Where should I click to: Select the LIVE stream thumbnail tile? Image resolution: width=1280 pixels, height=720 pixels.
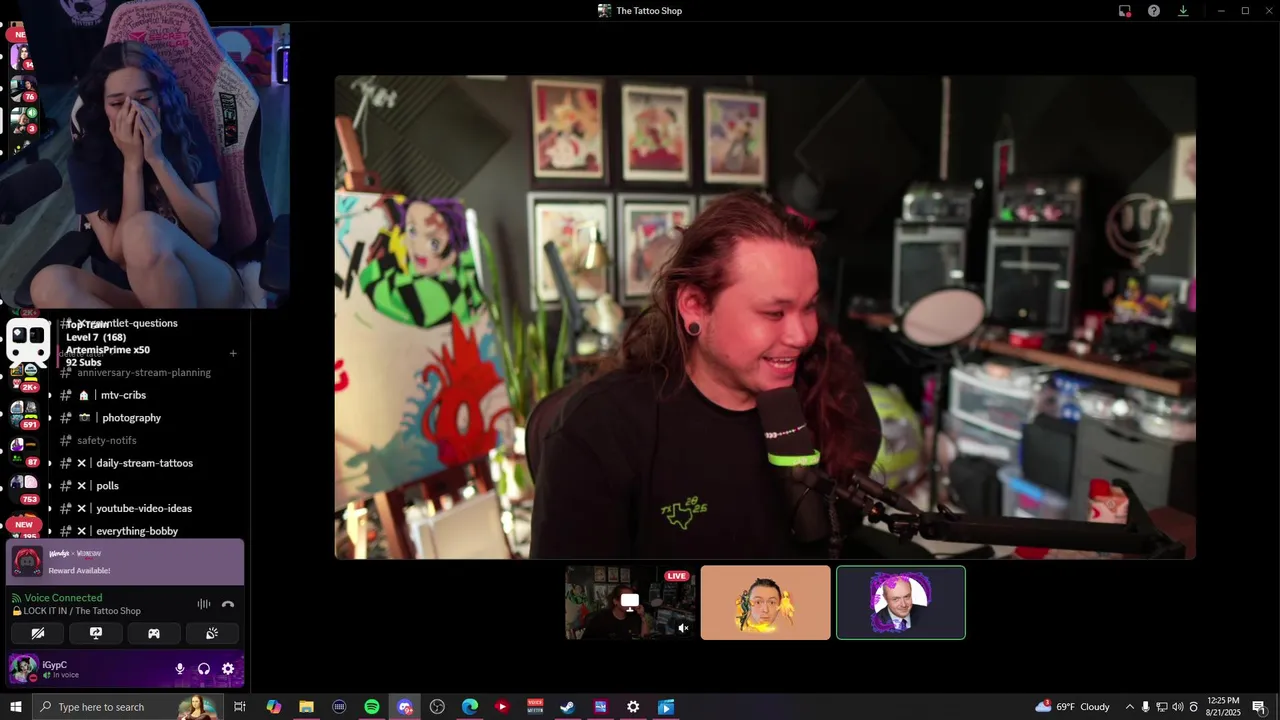(630, 602)
